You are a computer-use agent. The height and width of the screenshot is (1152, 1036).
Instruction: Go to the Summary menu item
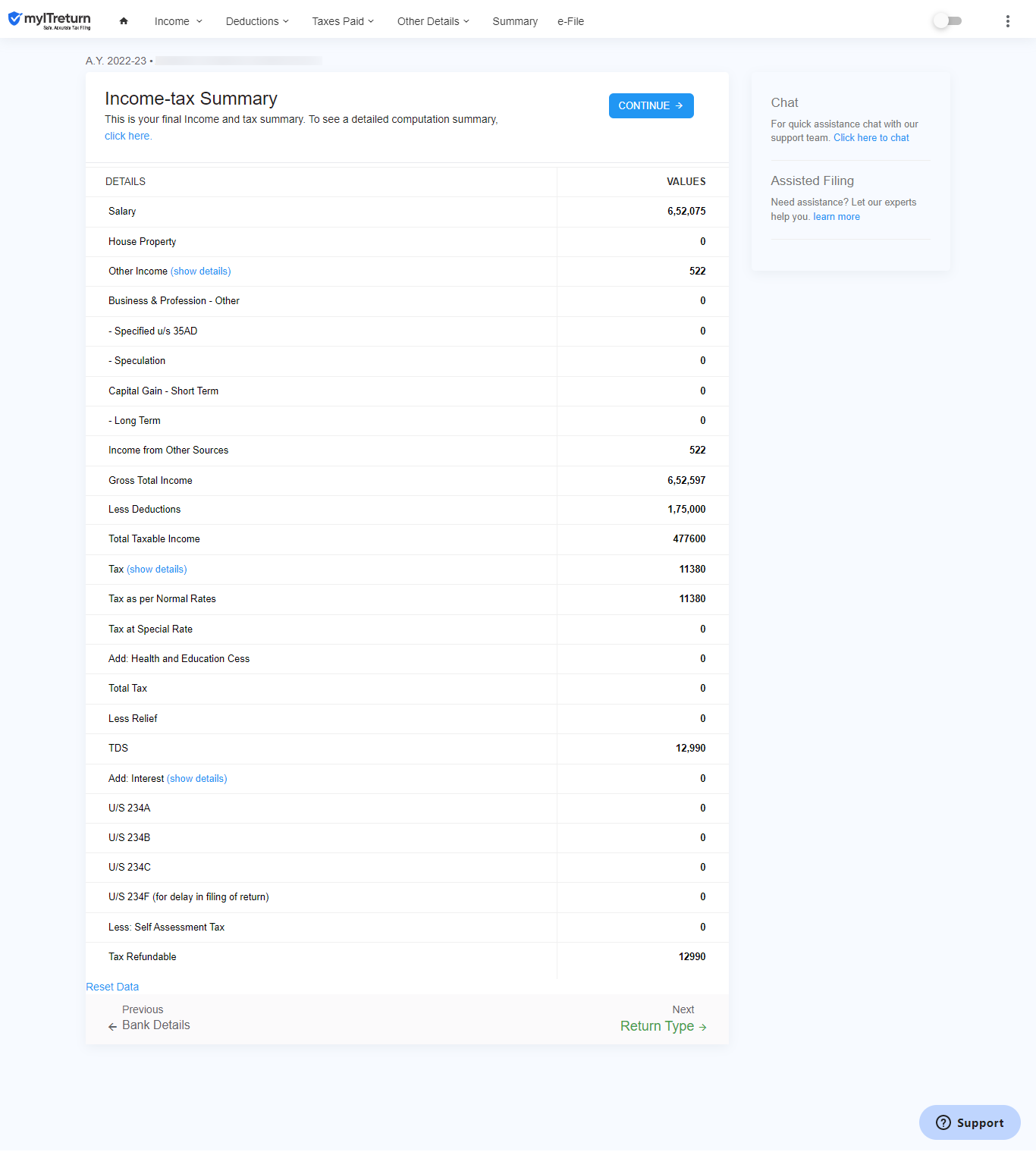click(515, 21)
